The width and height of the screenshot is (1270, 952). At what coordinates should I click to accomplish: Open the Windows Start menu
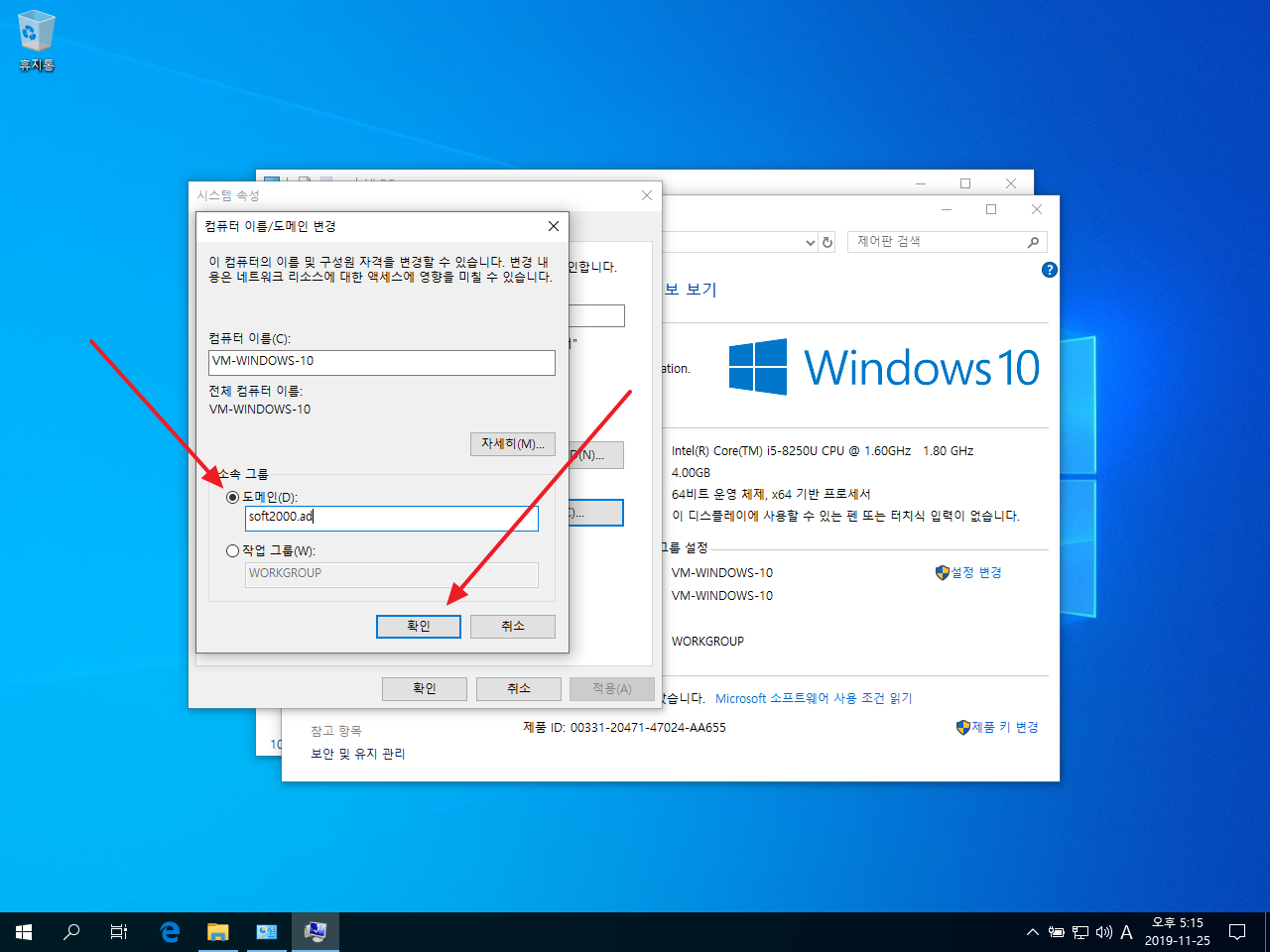tap(24, 932)
